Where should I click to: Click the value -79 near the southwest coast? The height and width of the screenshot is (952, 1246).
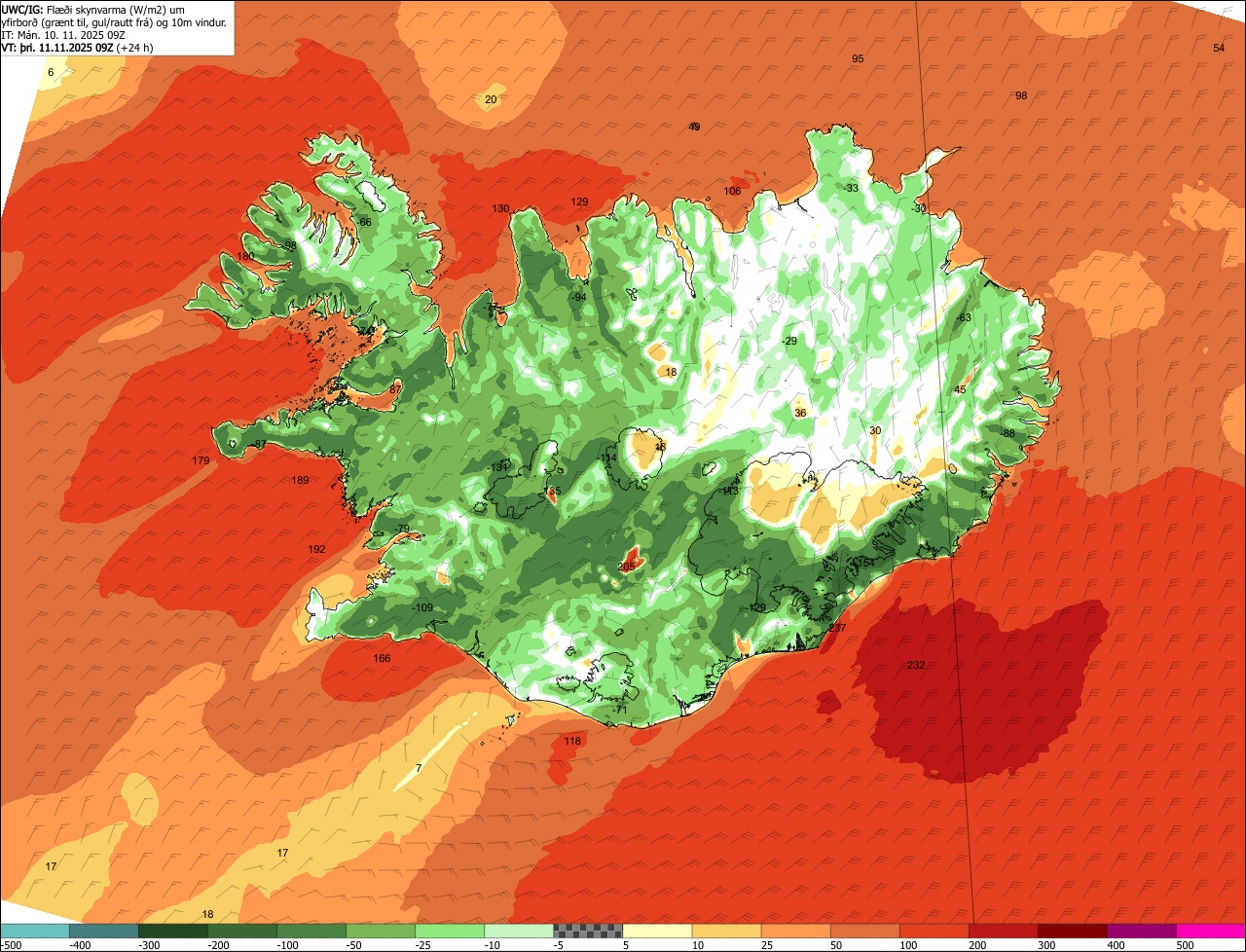tap(402, 529)
